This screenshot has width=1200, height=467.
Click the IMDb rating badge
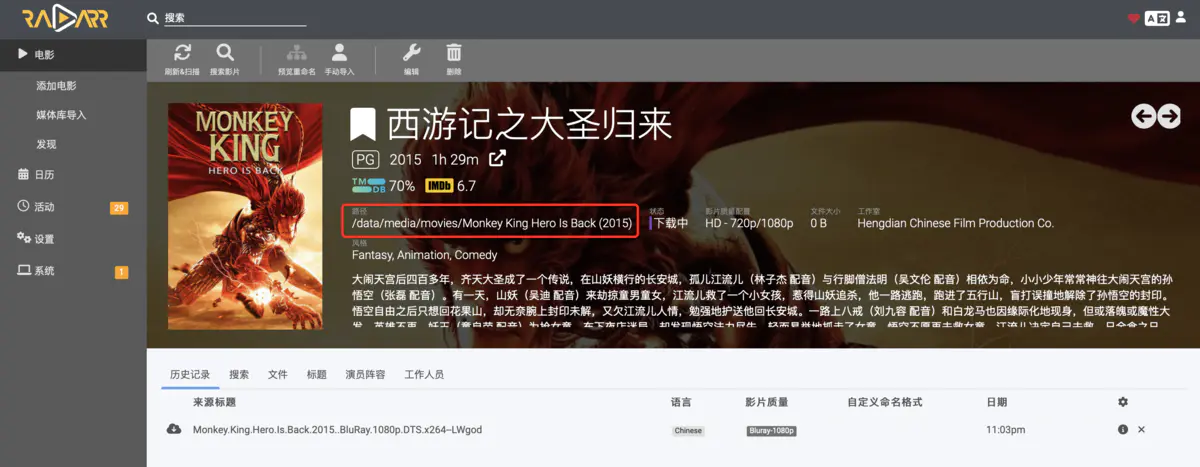439,185
